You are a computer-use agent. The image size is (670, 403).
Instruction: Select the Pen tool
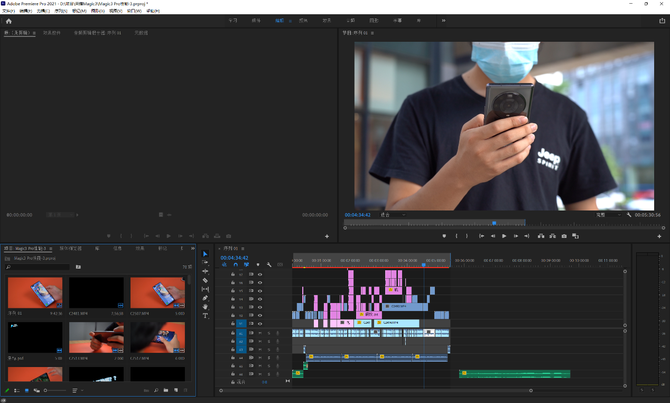click(x=206, y=298)
